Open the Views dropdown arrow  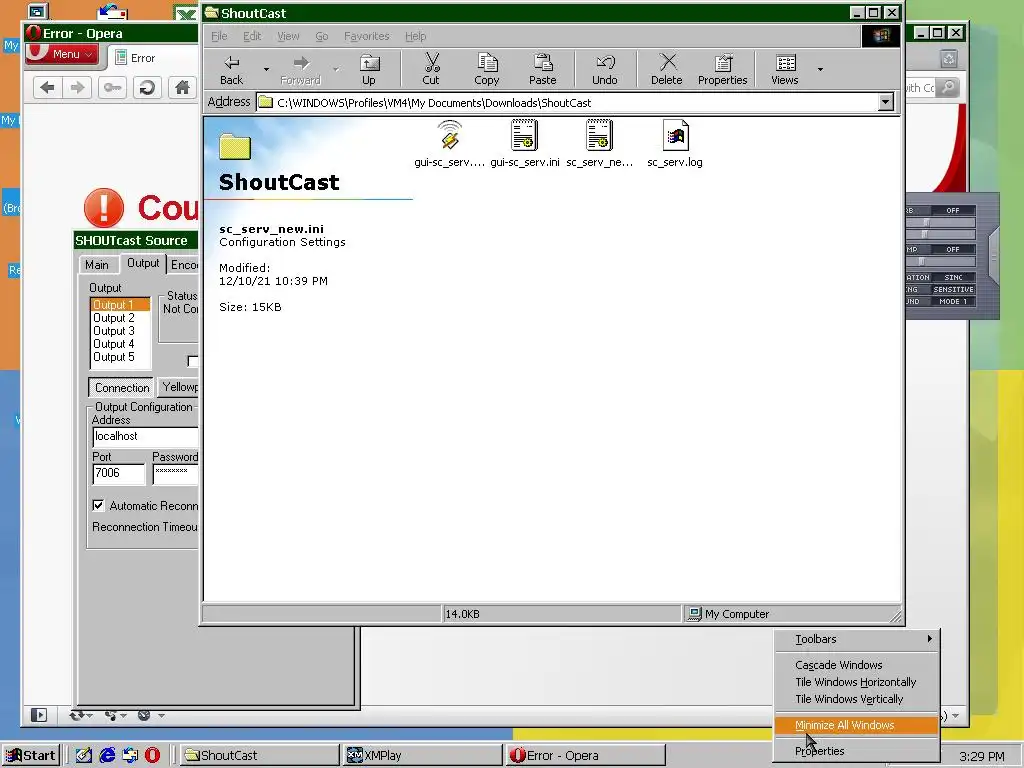[x=820, y=69]
